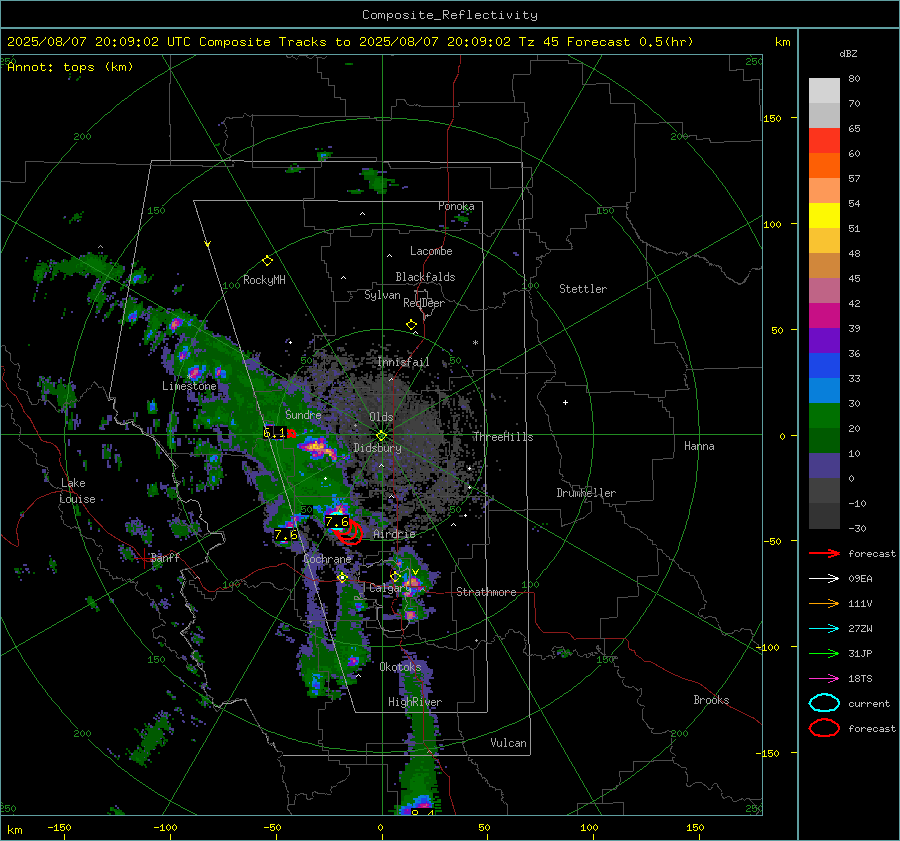Pick the purple 39 dBZ swatch
Viewport: 900px width, 841px height.
pyautogui.click(x=824, y=340)
